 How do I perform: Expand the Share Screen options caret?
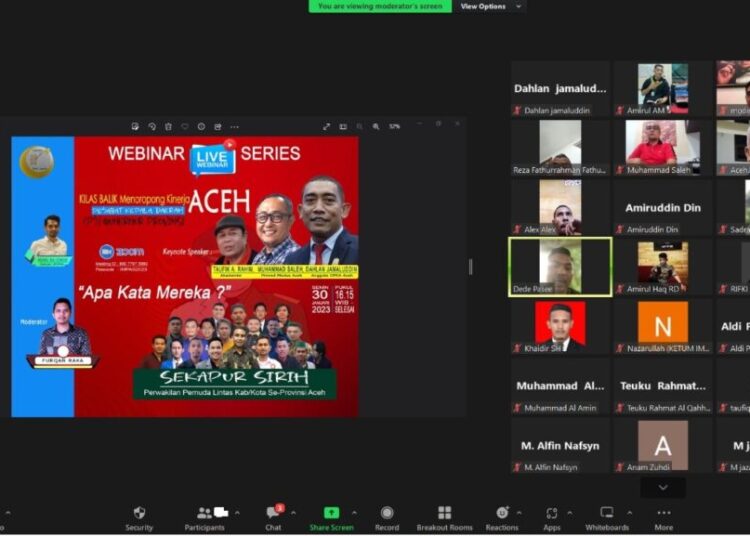pos(354,513)
